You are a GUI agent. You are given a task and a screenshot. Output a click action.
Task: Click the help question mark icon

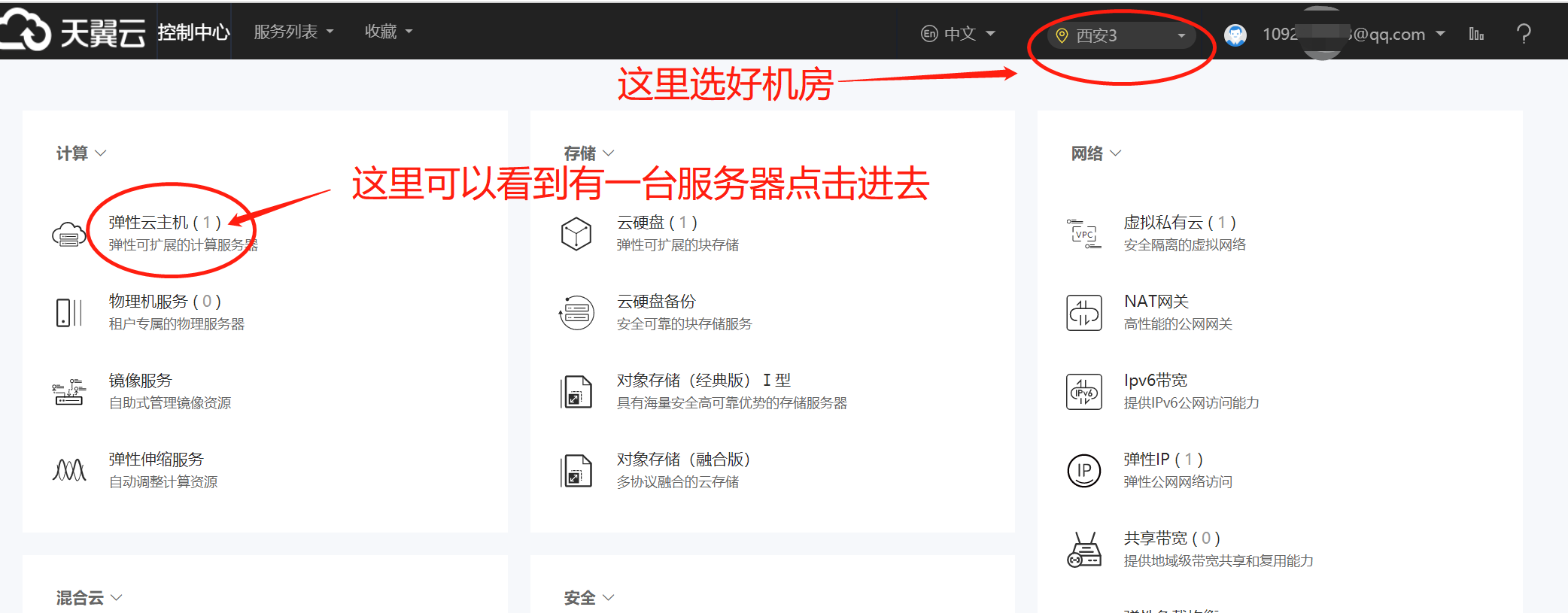(x=1524, y=34)
